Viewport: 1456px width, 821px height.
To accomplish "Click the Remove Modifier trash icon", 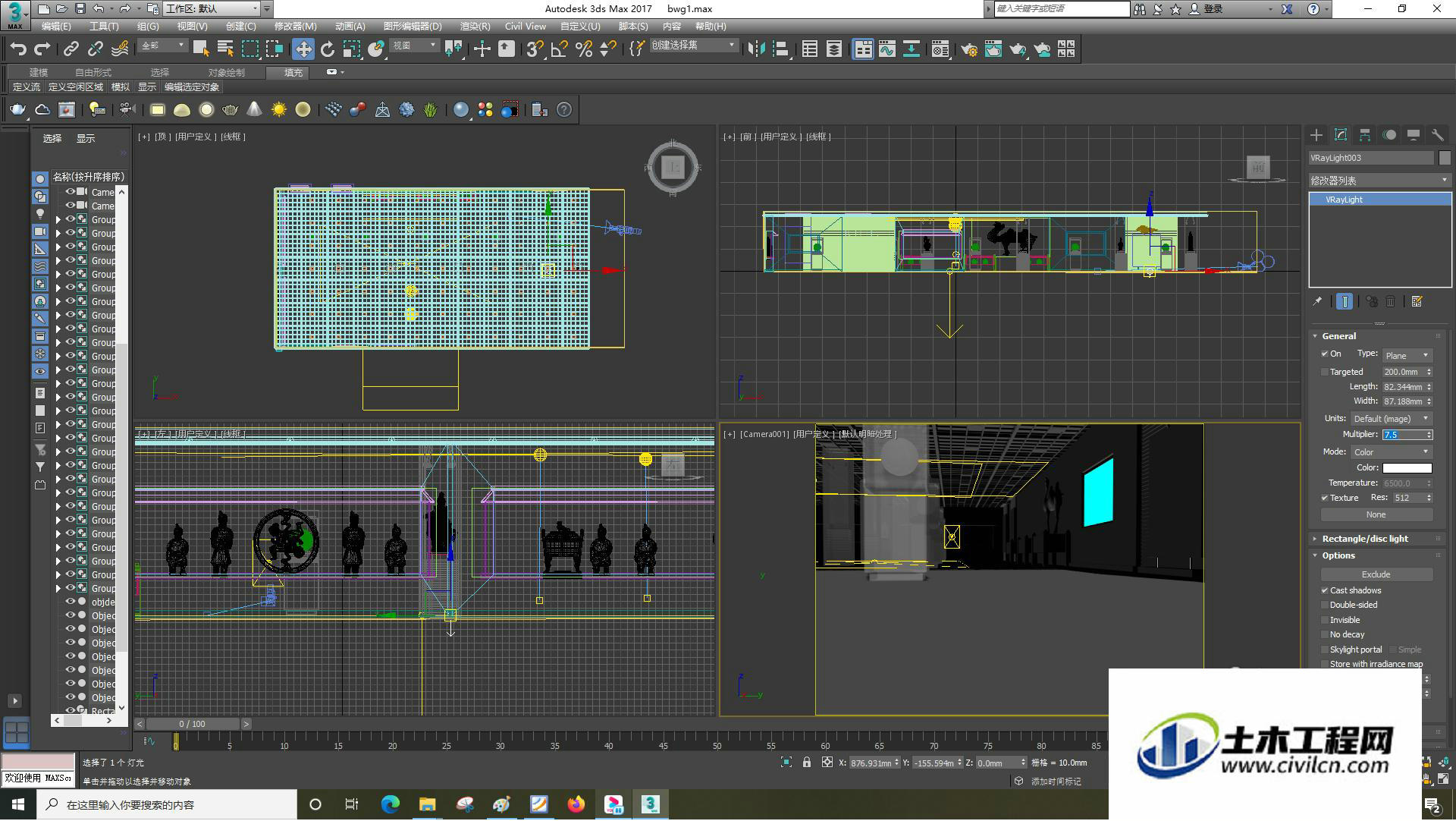I will pos(1391,302).
